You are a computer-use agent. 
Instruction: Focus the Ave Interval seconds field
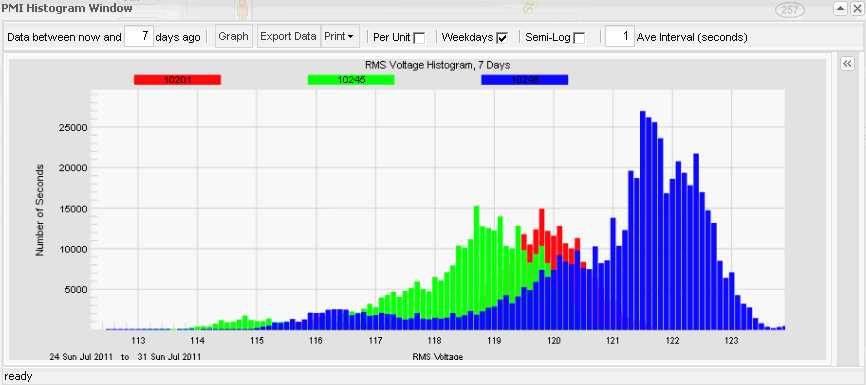point(620,37)
